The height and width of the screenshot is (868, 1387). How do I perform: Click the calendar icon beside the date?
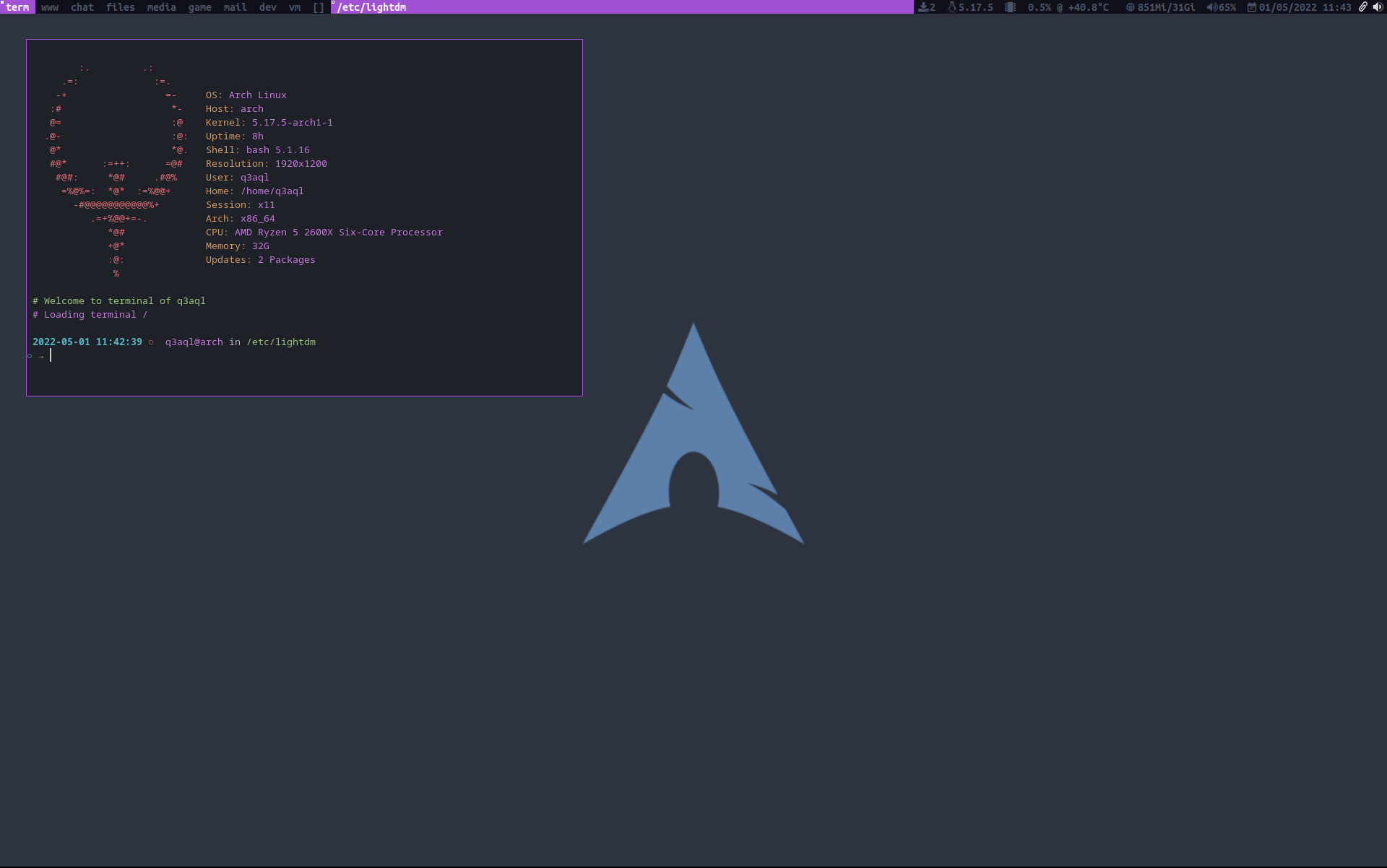point(1252,7)
